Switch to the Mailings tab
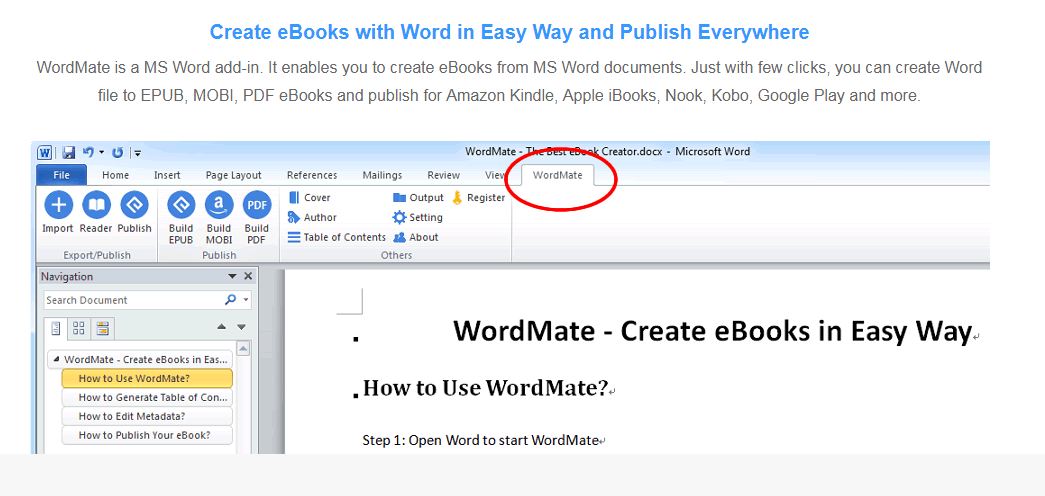Screen dimensions: 1045x496 click(x=382, y=175)
